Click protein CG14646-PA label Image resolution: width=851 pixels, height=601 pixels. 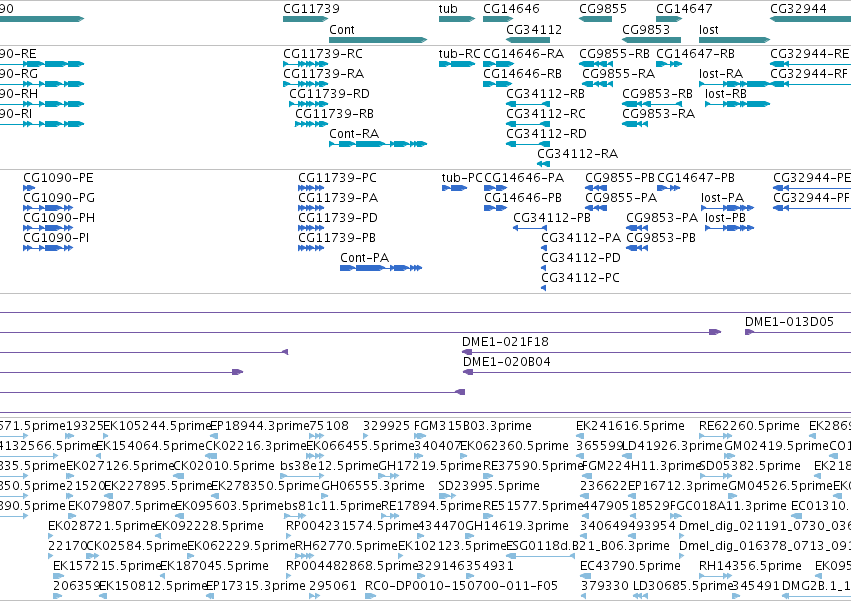click(x=524, y=178)
